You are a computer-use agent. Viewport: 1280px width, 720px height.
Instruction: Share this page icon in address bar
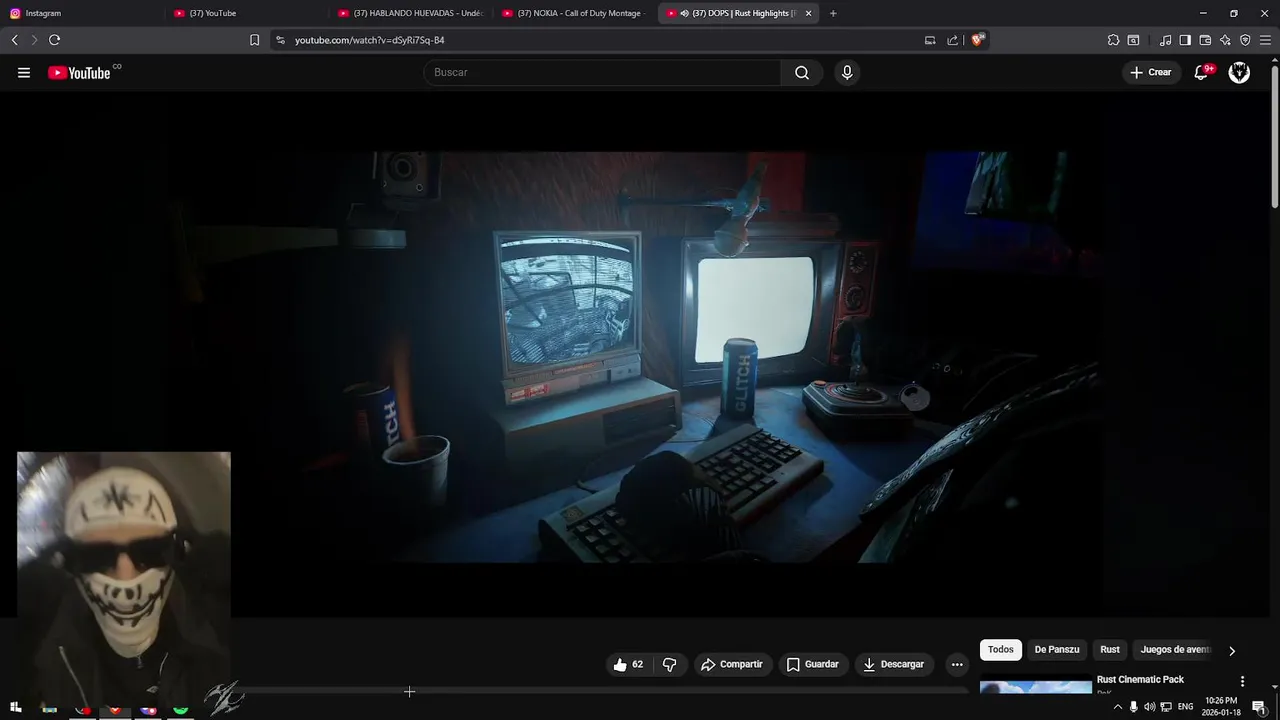click(x=953, y=40)
